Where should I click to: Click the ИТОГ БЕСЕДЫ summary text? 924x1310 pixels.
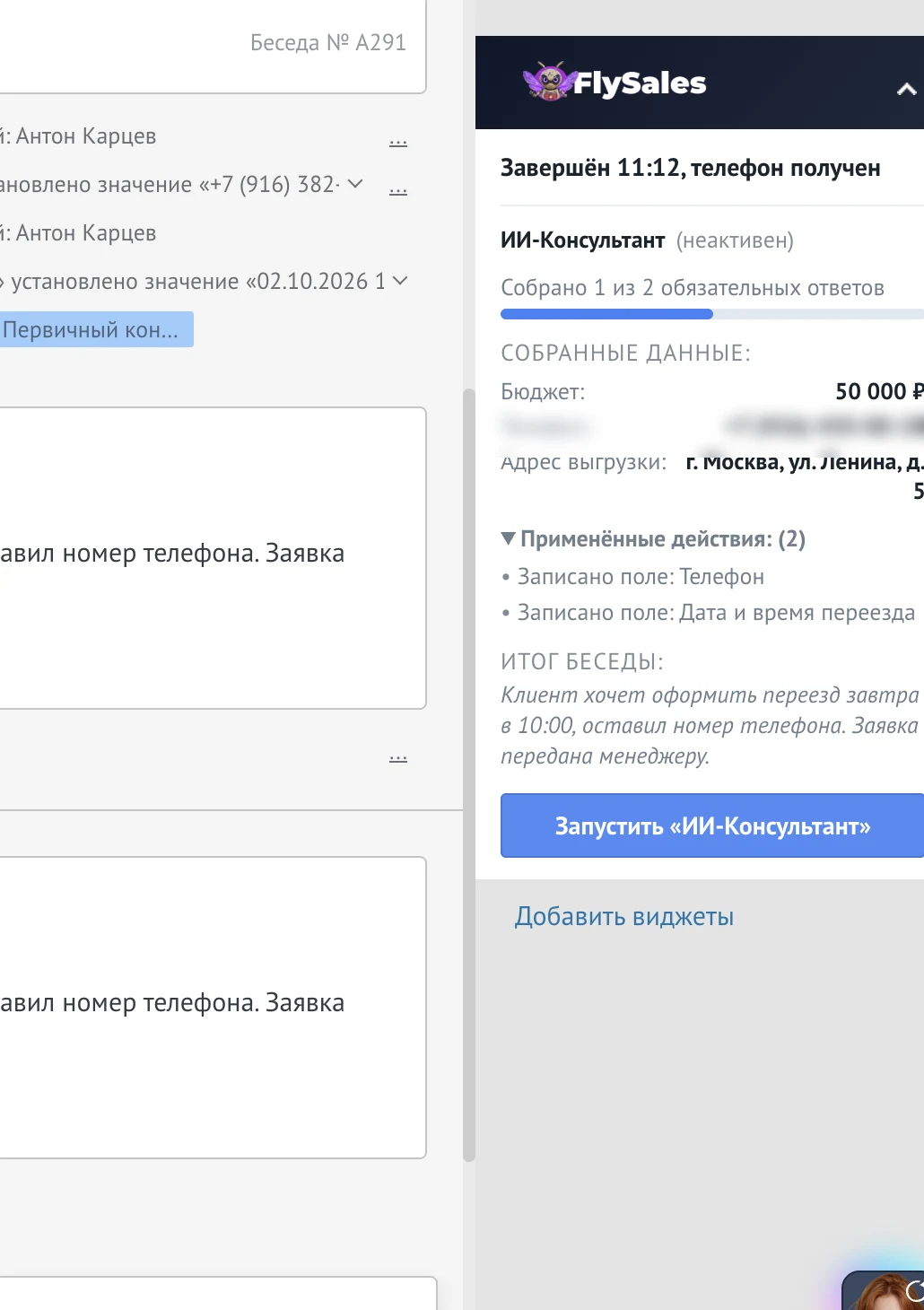coord(710,725)
